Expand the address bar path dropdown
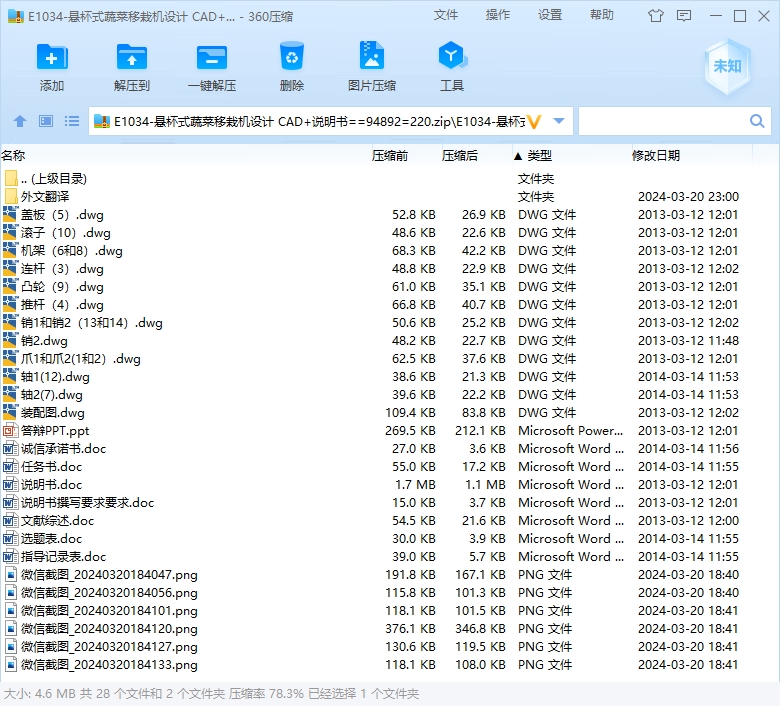Screen dimensions: 780x706 (x=559, y=121)
